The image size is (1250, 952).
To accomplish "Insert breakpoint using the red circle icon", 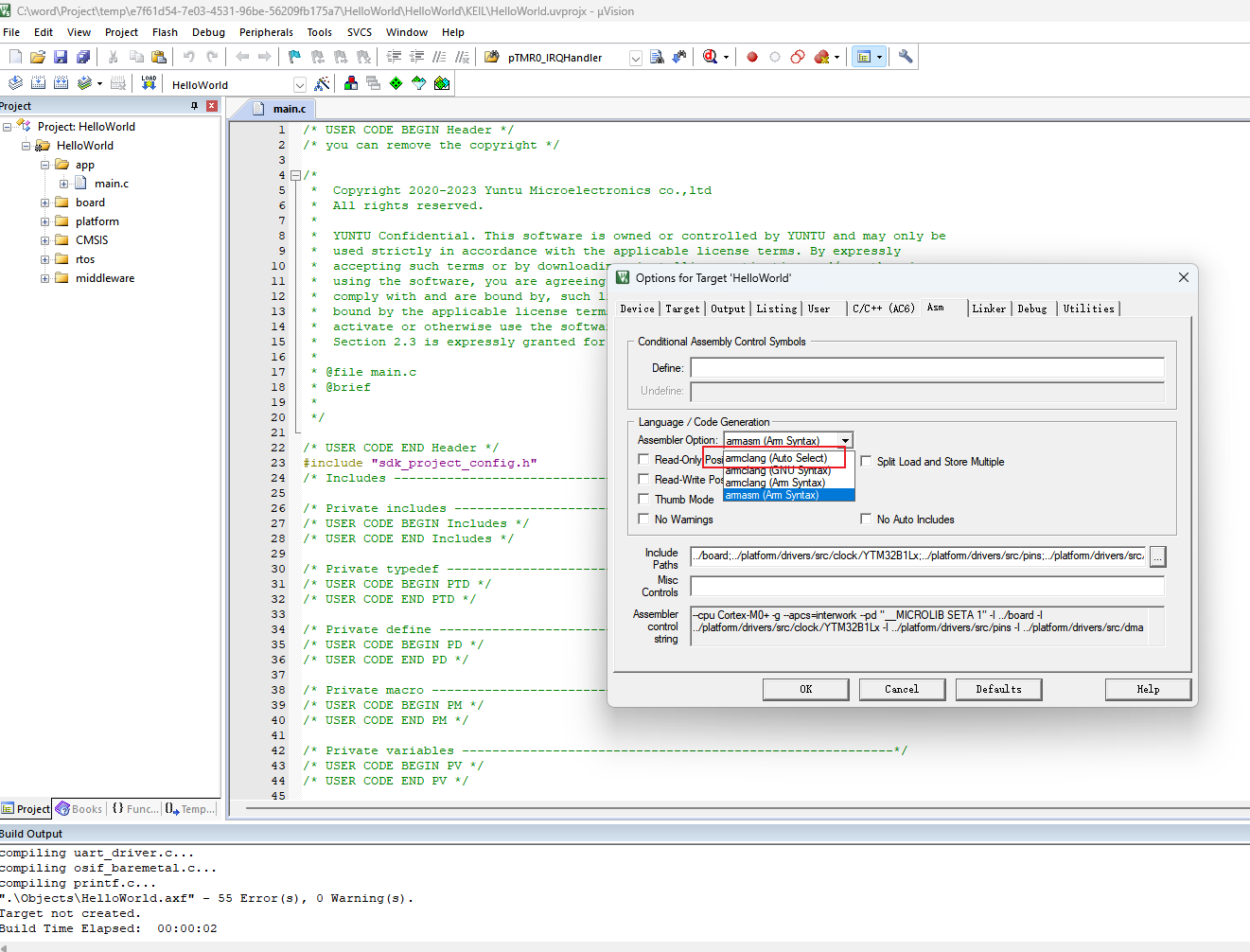I will point(752,57).
